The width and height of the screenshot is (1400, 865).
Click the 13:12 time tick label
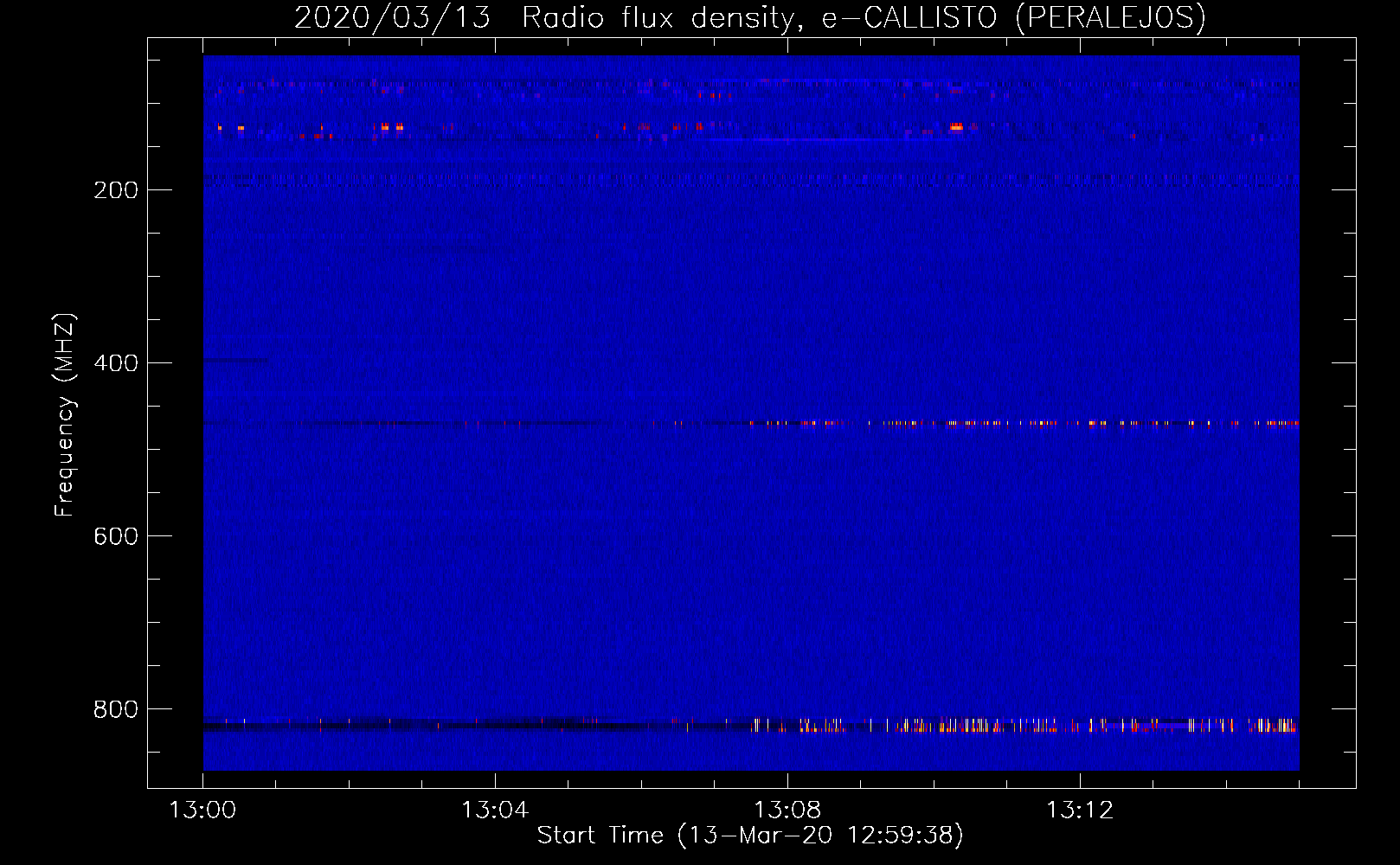coord(1080,811)
